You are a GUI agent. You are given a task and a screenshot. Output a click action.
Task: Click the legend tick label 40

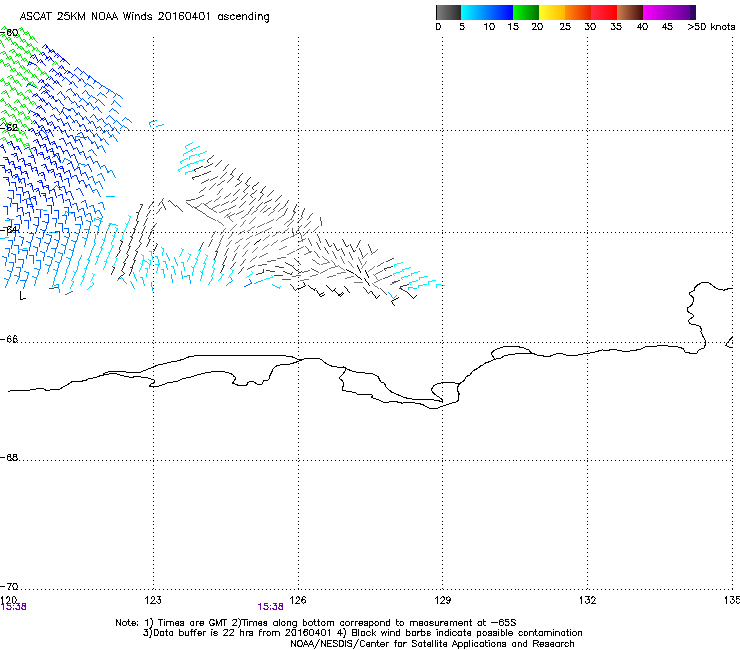[642, 27]
